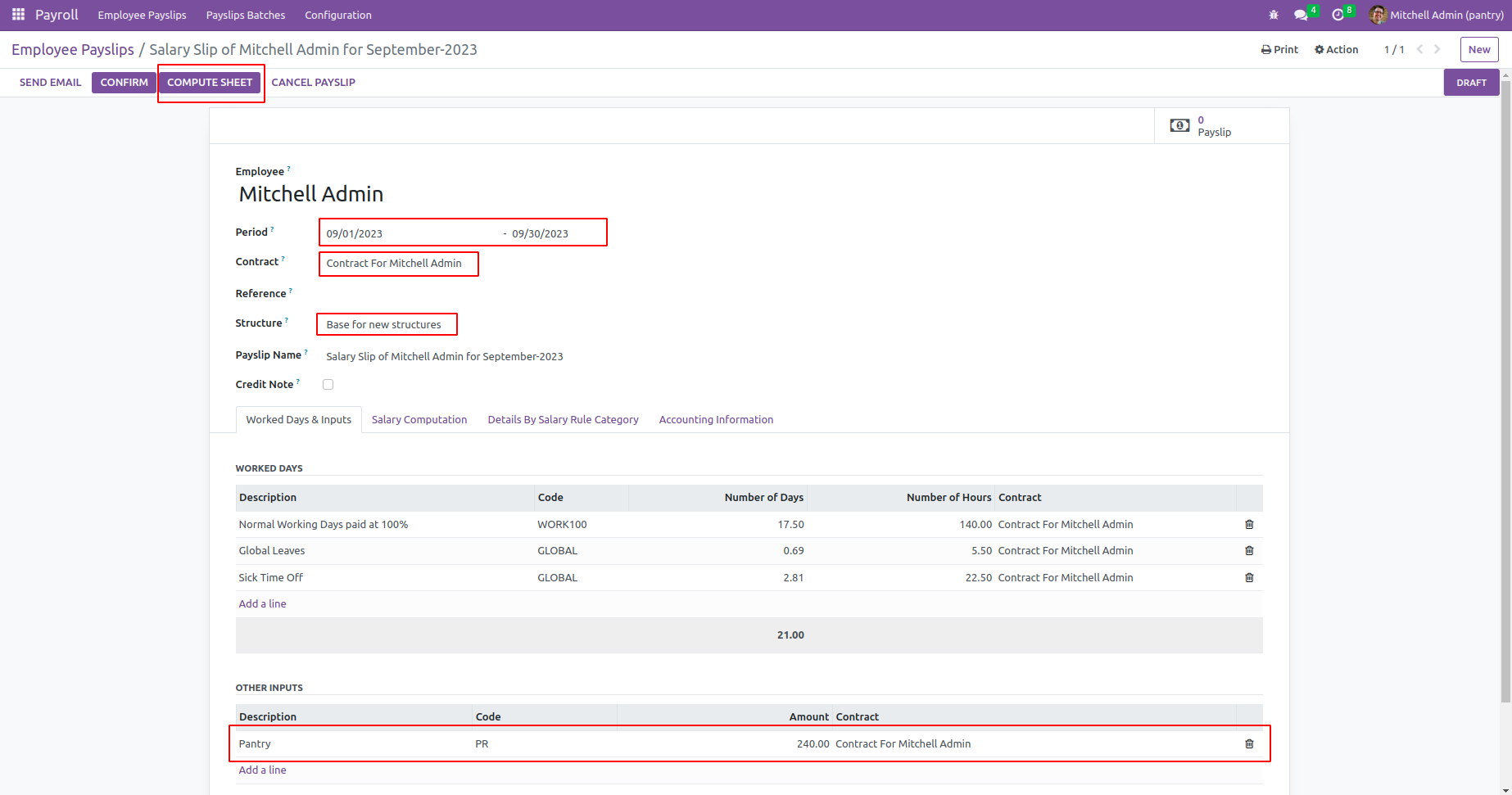This screenshot has height=795, width=1512.
Task: Click Add a line under Worked Days
Action: point(262,604)
